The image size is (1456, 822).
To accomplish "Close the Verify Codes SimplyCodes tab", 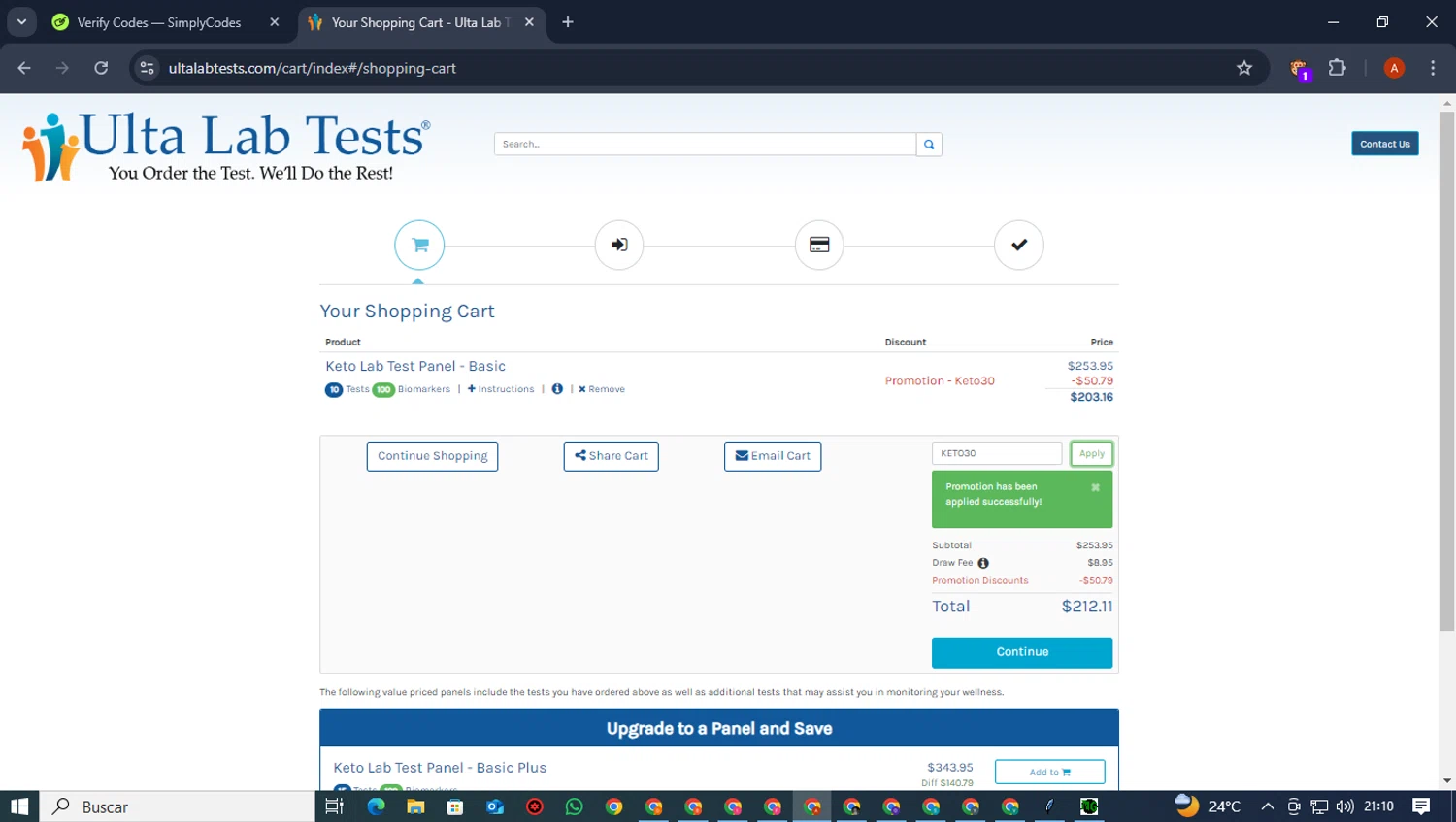I will click(x=275, y=22).
